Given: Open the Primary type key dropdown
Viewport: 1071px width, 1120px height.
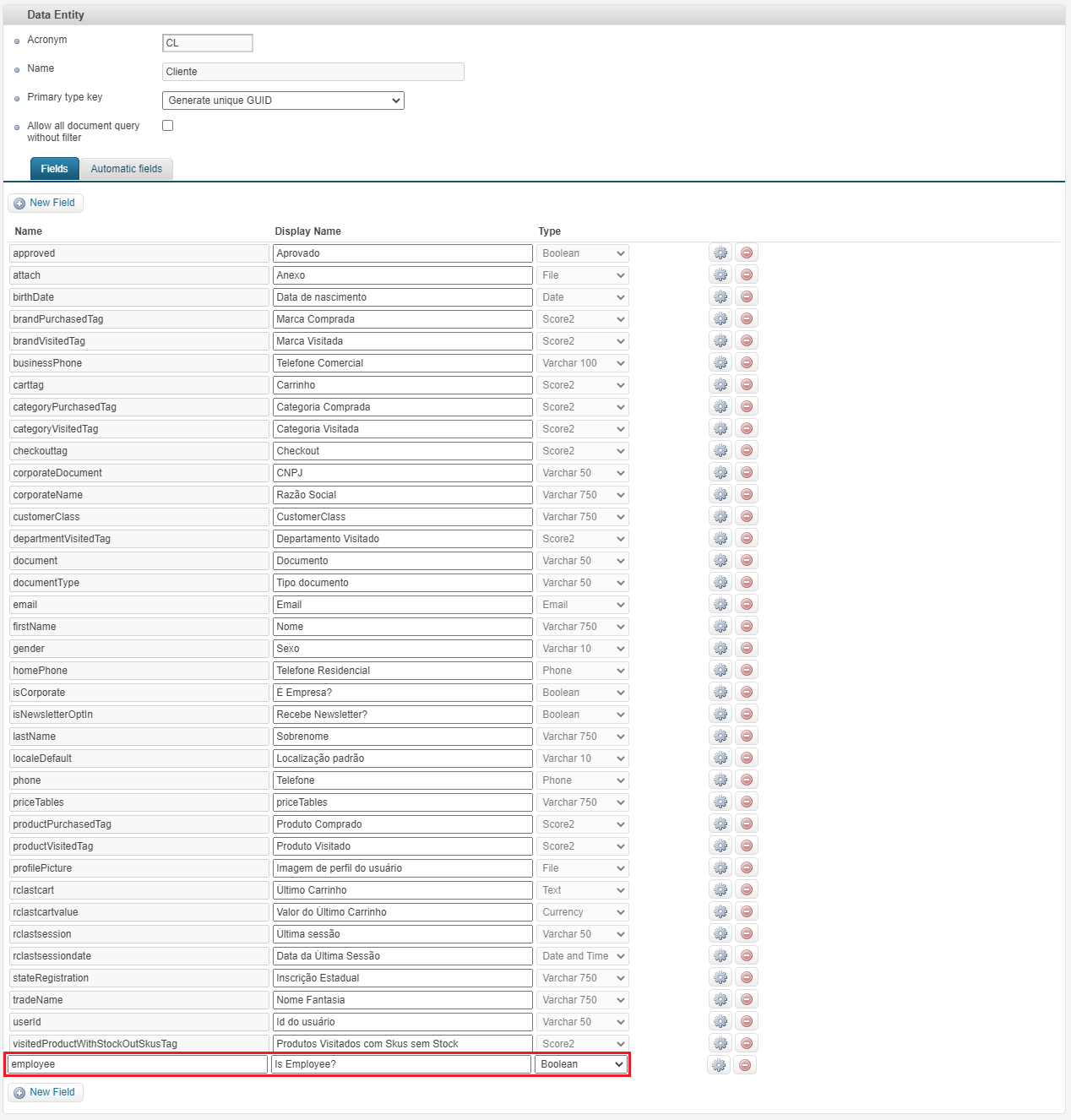Looking at the screenshot, I should 283,100.
